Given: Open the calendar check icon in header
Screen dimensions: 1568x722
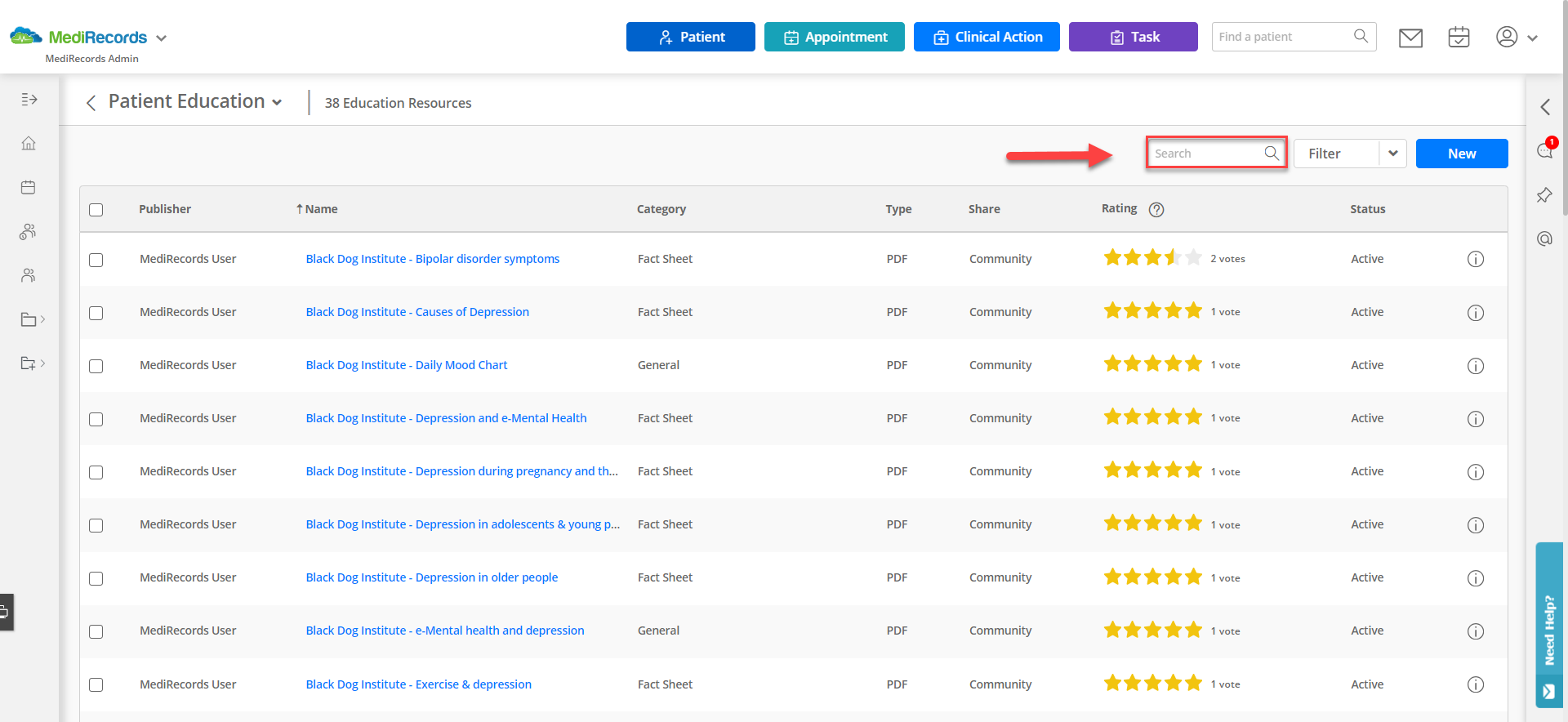Looking at the screenshot, I should tap(1459, 38).
